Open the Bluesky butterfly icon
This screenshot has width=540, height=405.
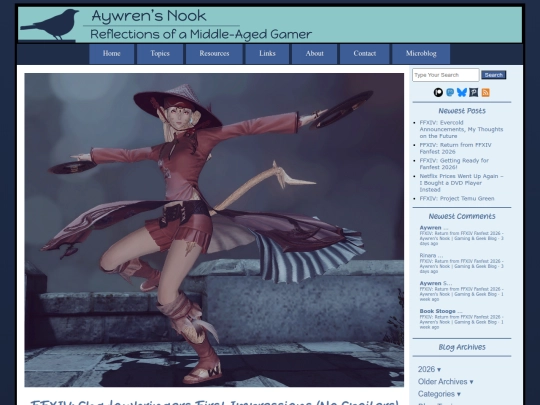click(462, 92)
